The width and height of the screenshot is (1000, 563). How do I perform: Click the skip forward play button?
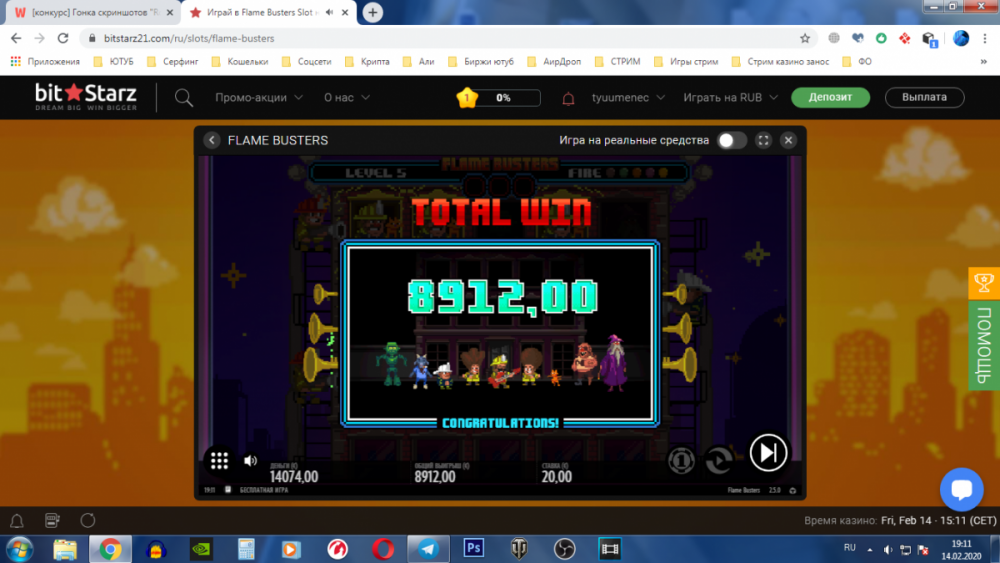768,453
